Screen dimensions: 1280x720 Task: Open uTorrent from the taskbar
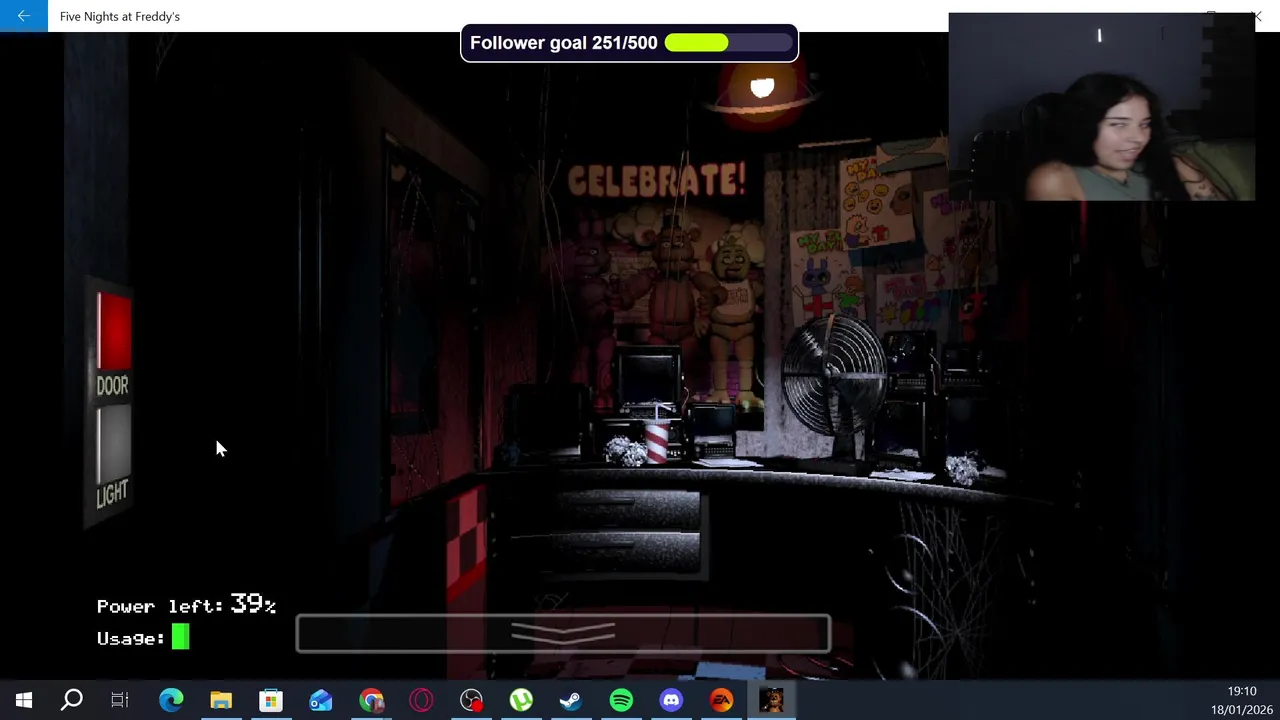point(521,700)
